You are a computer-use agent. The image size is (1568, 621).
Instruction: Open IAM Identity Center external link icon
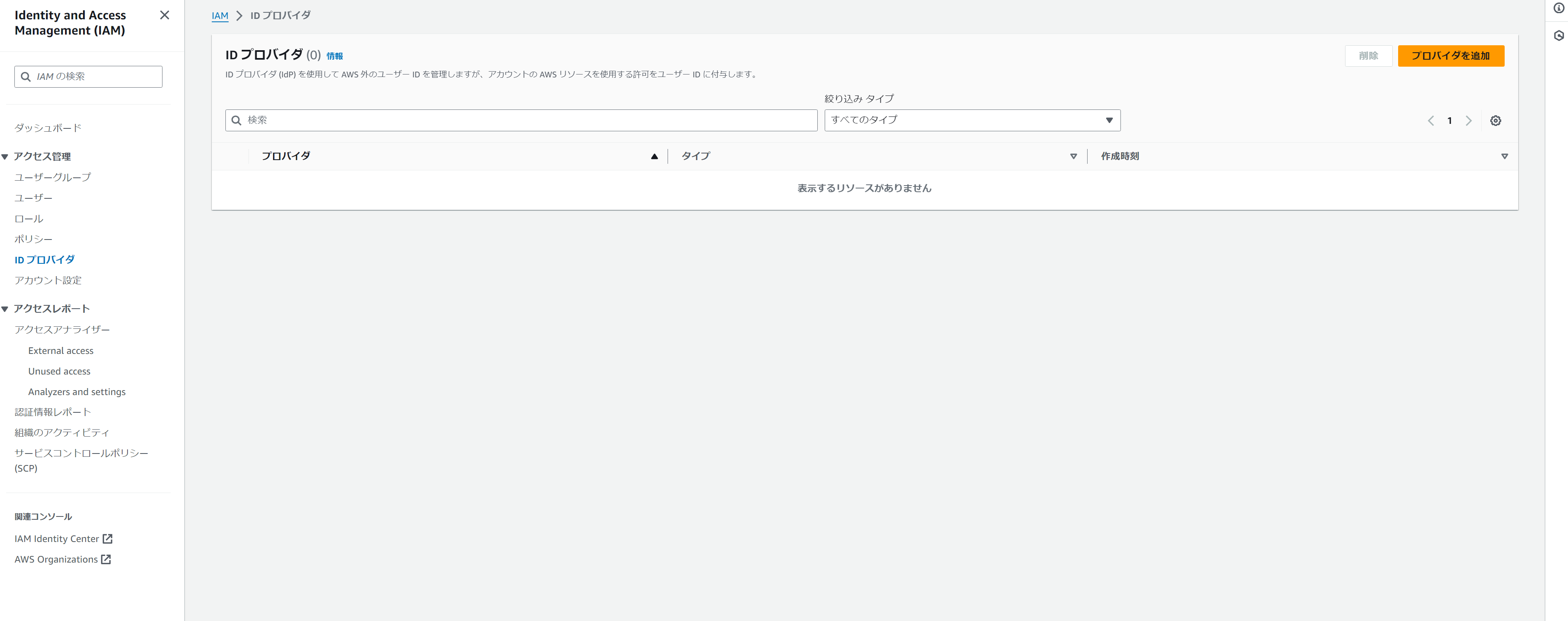pos(108,538)
